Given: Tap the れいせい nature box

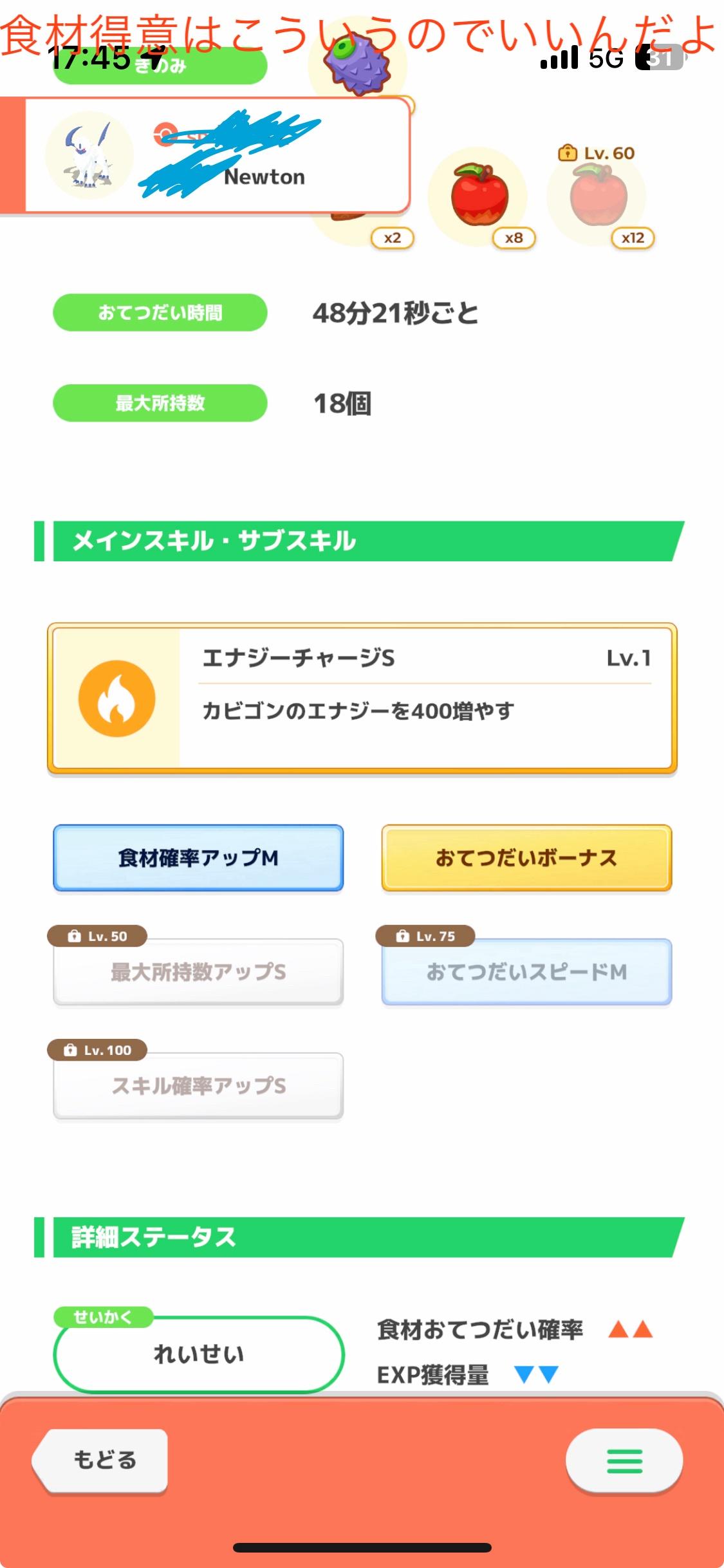Looking at the screenshot, I should (198, 1354).
